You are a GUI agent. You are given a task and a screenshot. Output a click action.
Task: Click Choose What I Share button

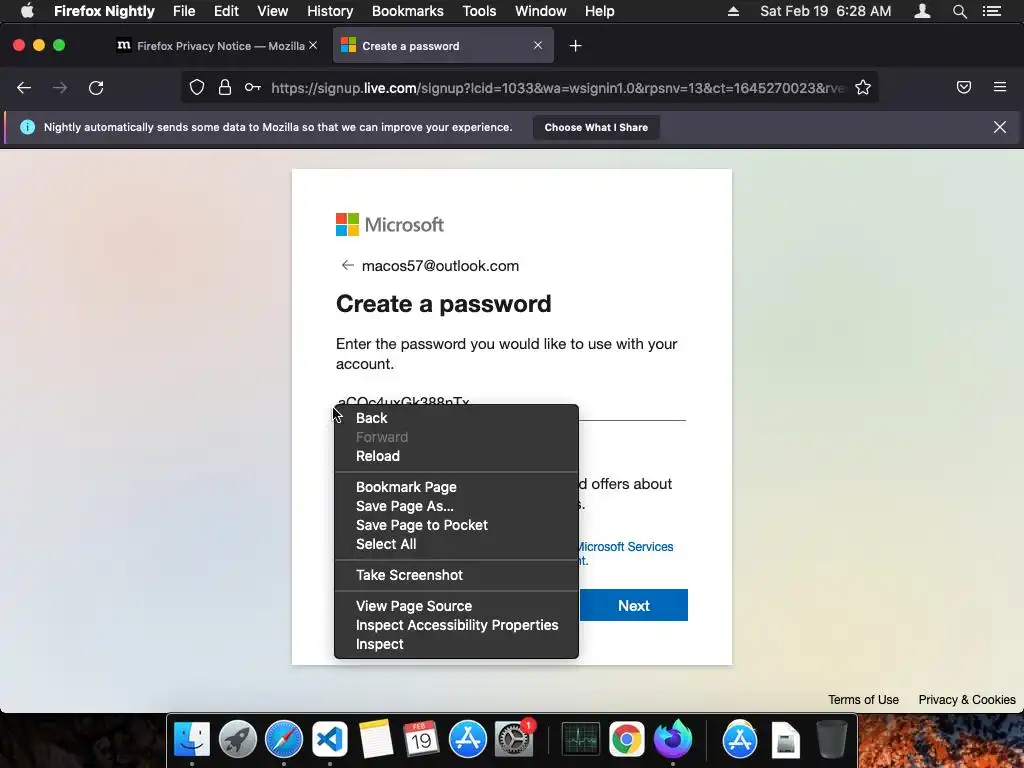pos(596,127)
